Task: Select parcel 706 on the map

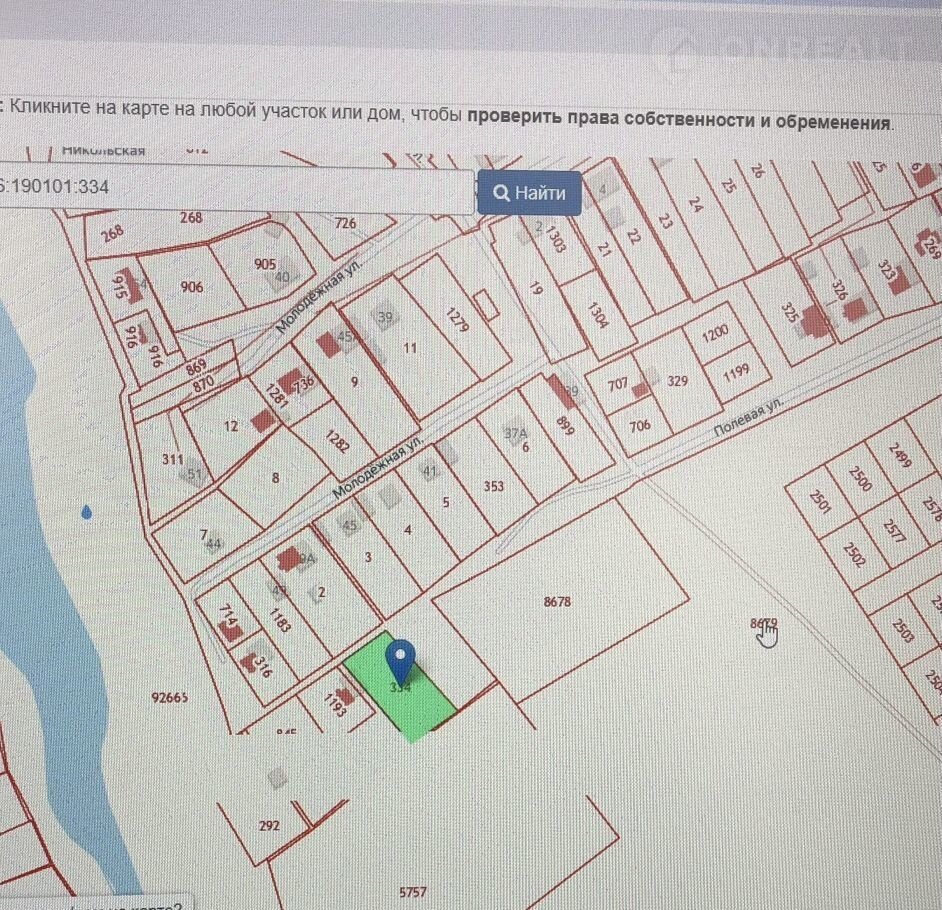Action: point(640,425)
